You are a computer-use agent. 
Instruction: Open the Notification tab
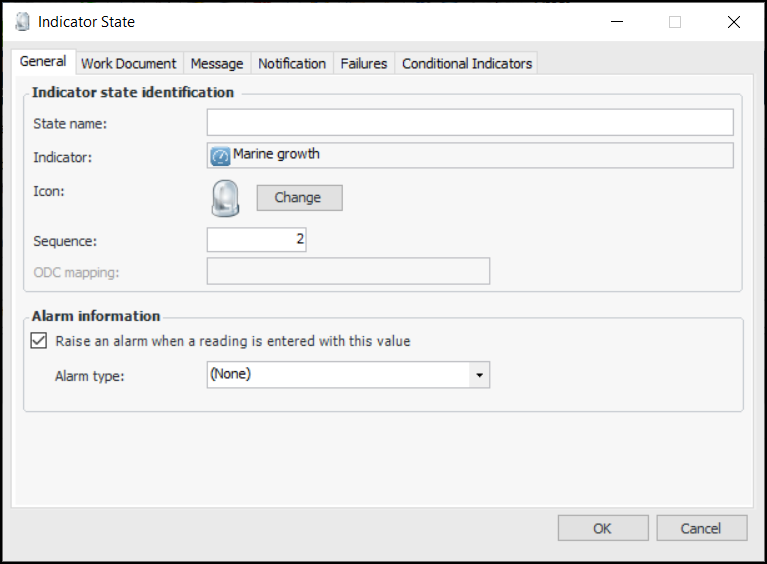(292, 63)
